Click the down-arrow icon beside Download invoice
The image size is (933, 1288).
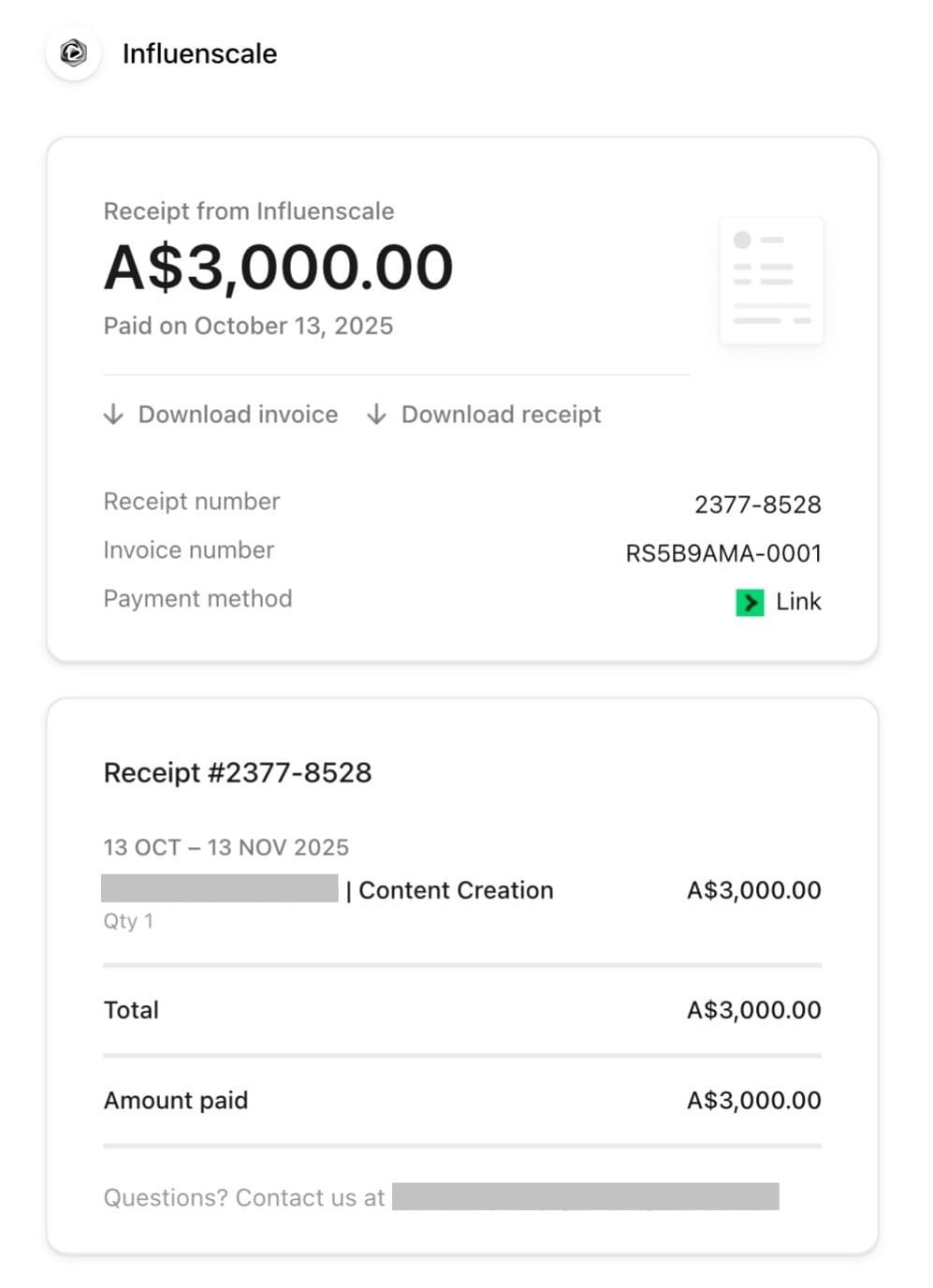tap(113, 415)
